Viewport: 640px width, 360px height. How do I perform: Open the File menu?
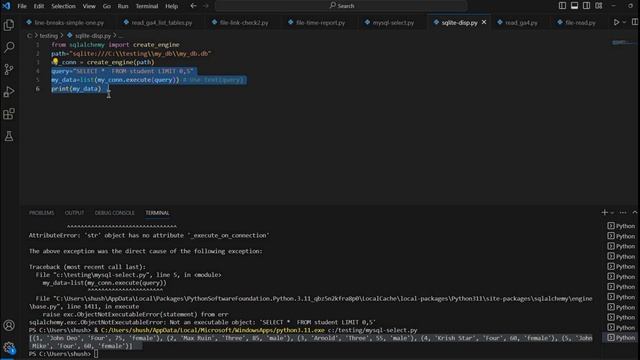[x=22, y=6]
